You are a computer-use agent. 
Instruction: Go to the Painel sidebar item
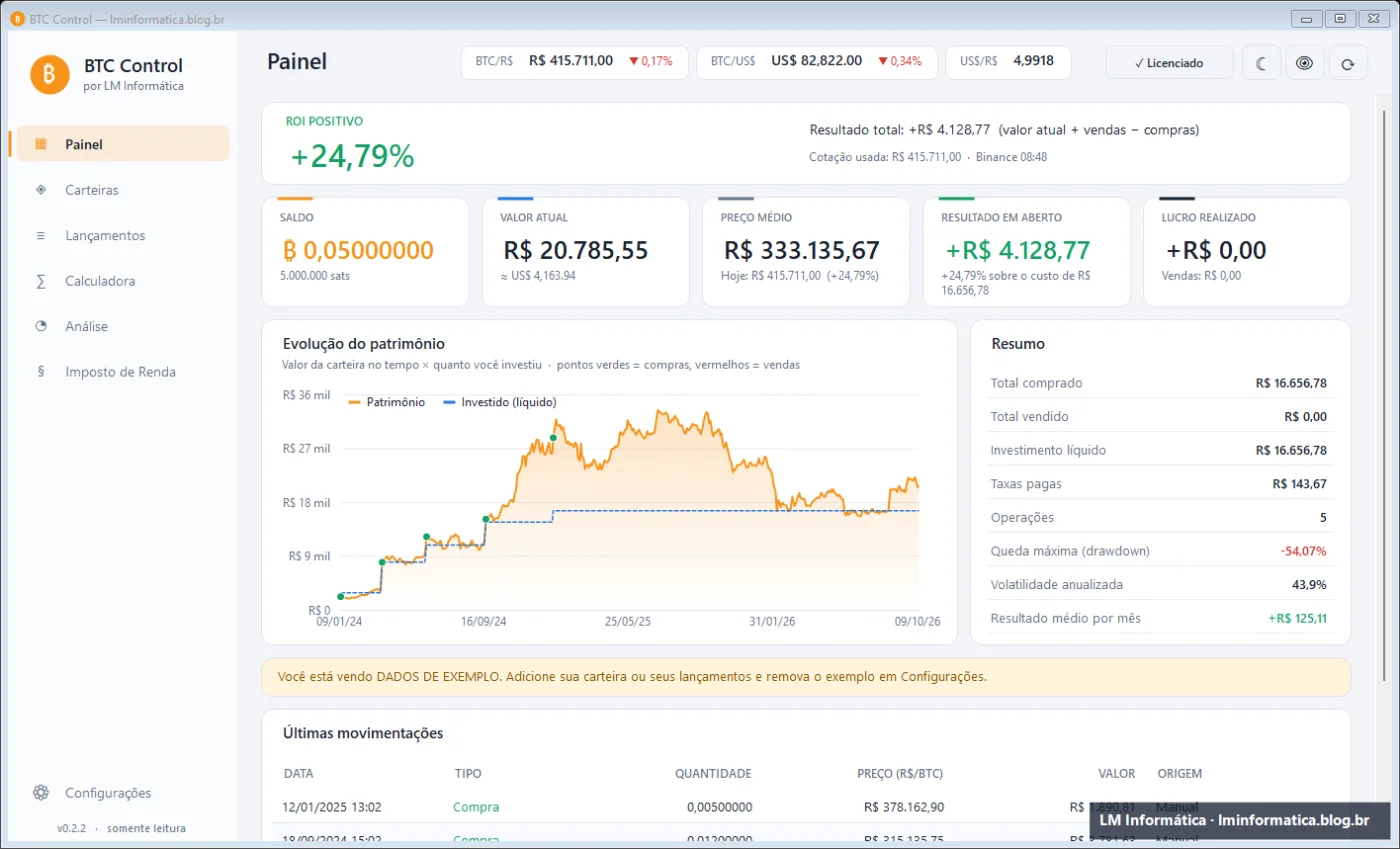(123, 143)
